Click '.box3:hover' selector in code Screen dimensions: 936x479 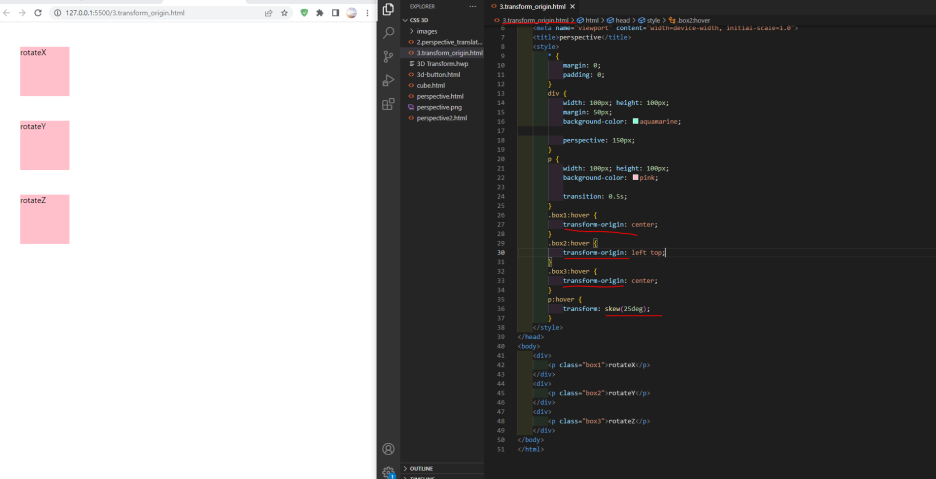tap(569, 271)
